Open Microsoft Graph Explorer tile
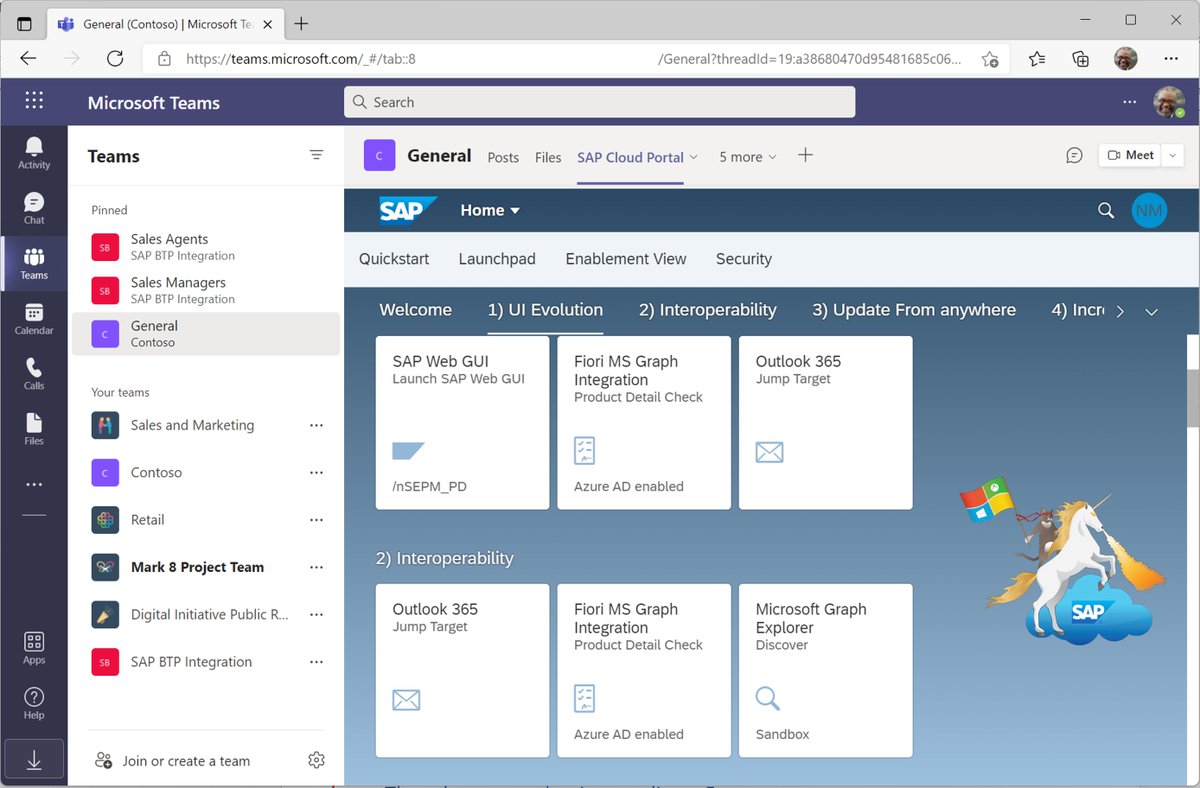 [x=825, y=671]
